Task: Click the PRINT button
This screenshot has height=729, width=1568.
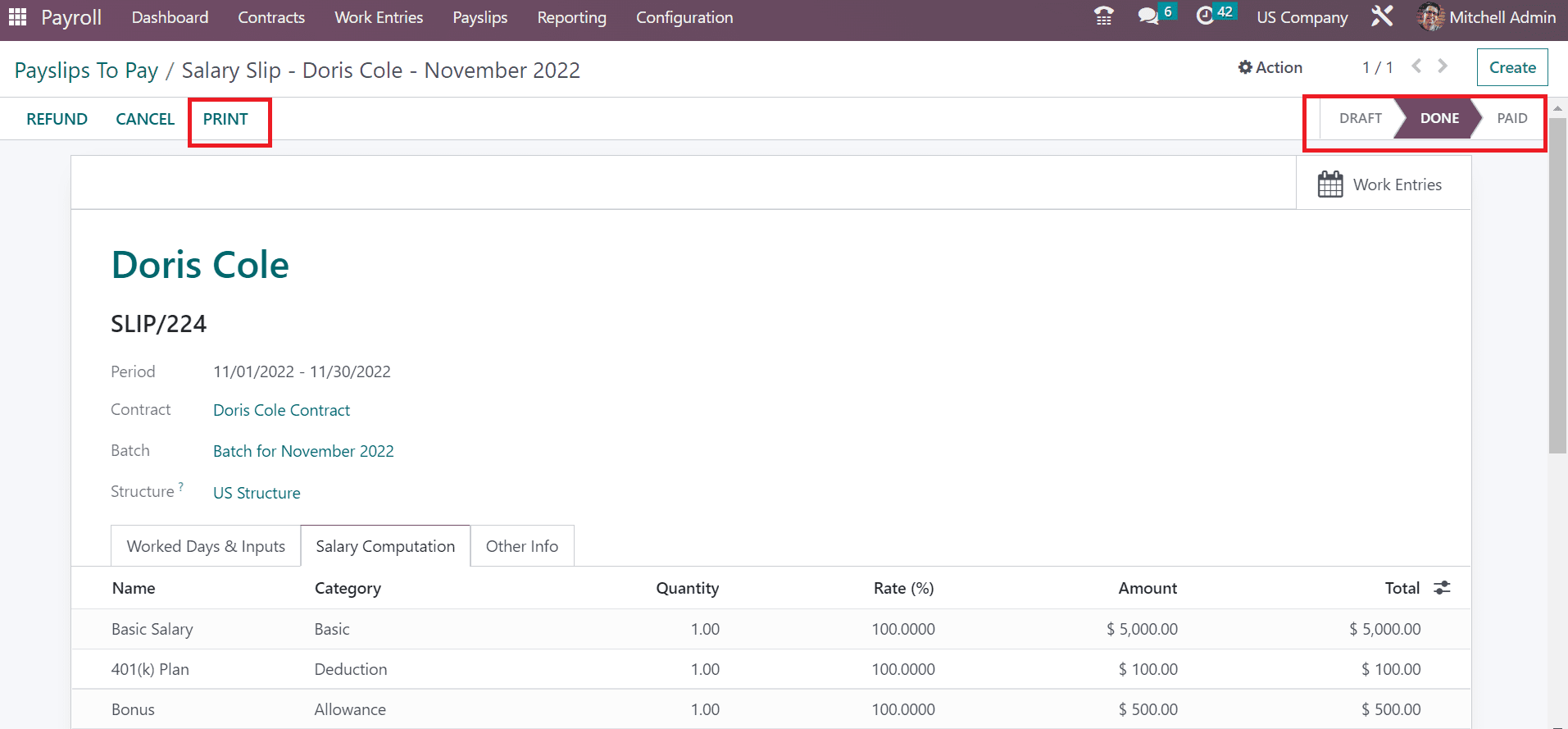Action: coord(225,119)
